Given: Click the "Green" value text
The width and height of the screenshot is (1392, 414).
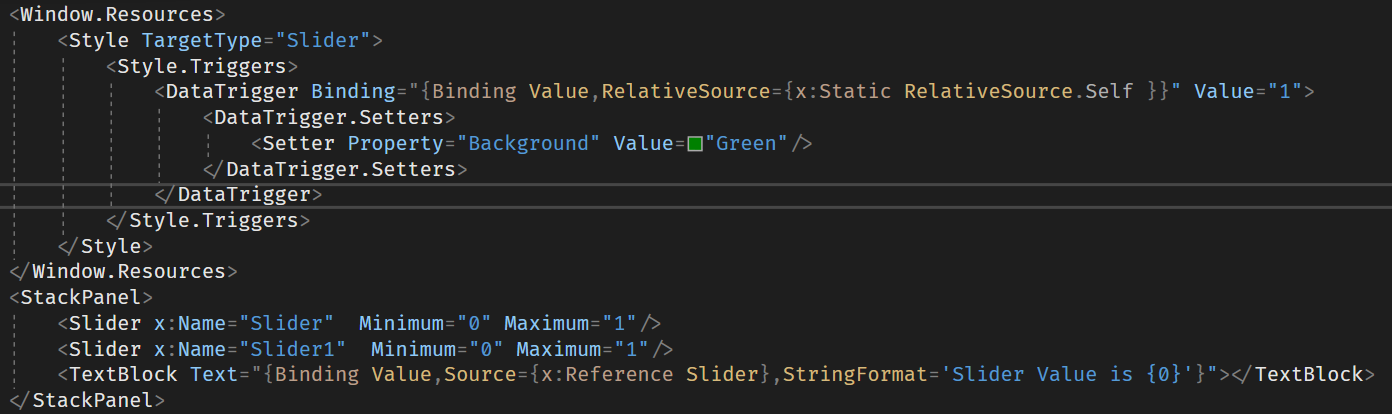Looking at the screenshot, I should pyautogui.click(x=746, y=144).
